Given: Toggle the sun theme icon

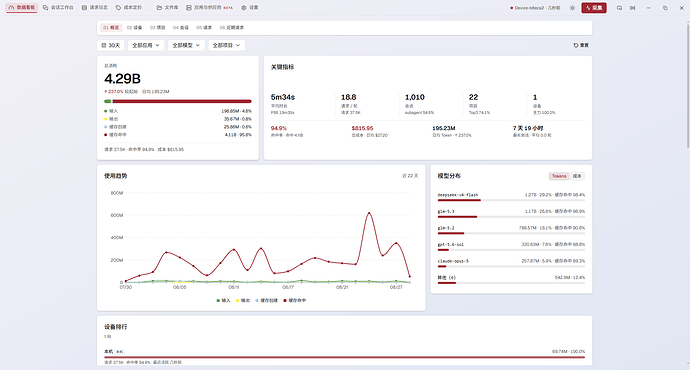Looking at the screenshot, I should tap(572, 8).
